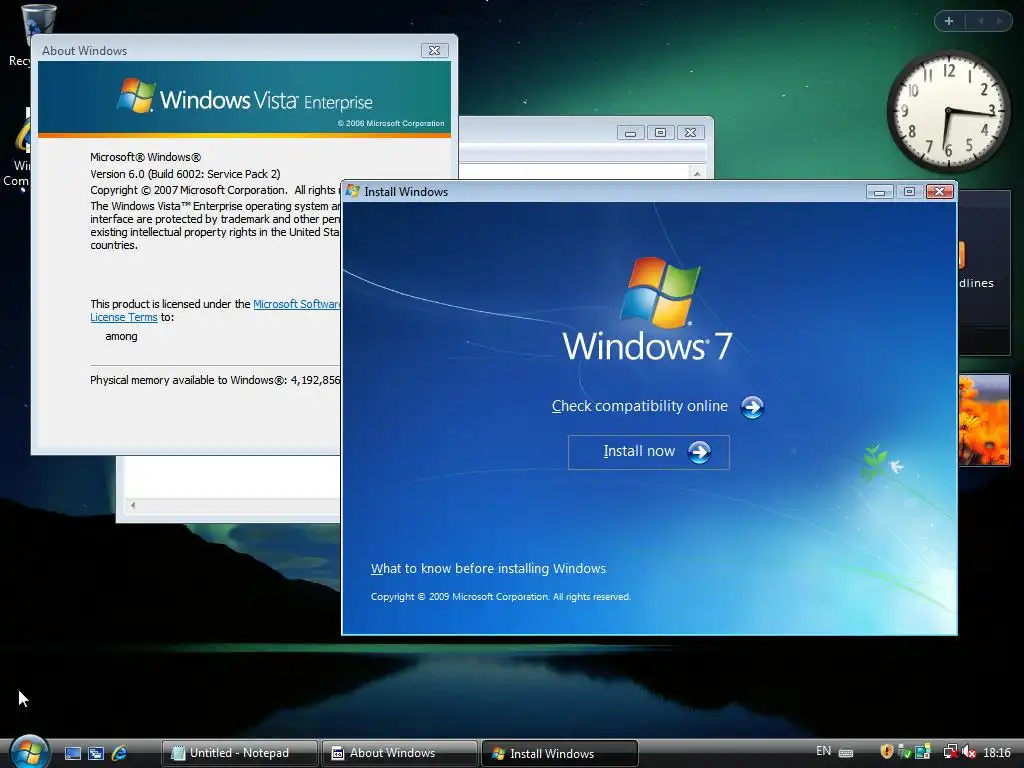Click the Install Windows title bar icon
The width and height of the screenshot is (1024, 768).
pyautogui.click(x=353, y=191)
